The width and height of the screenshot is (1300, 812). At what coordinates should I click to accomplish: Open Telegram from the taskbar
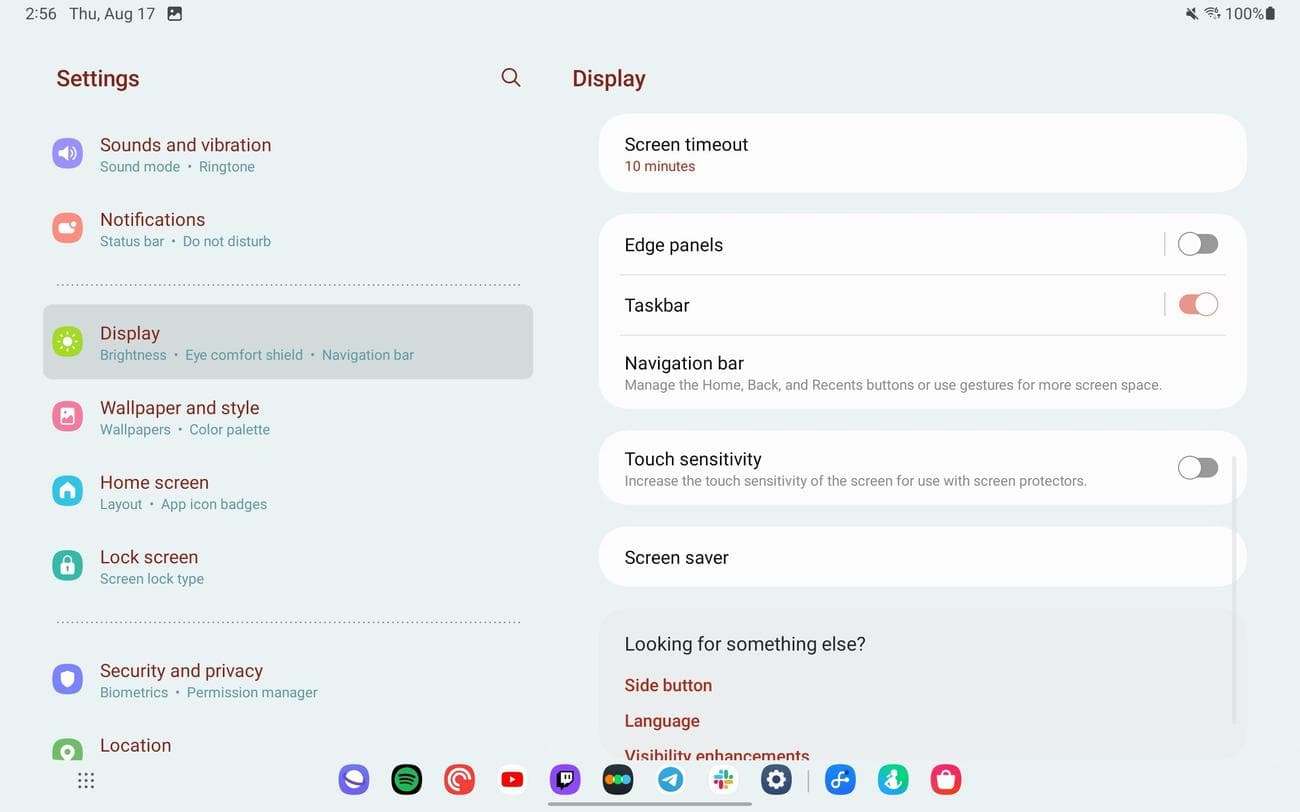point(671,779)
